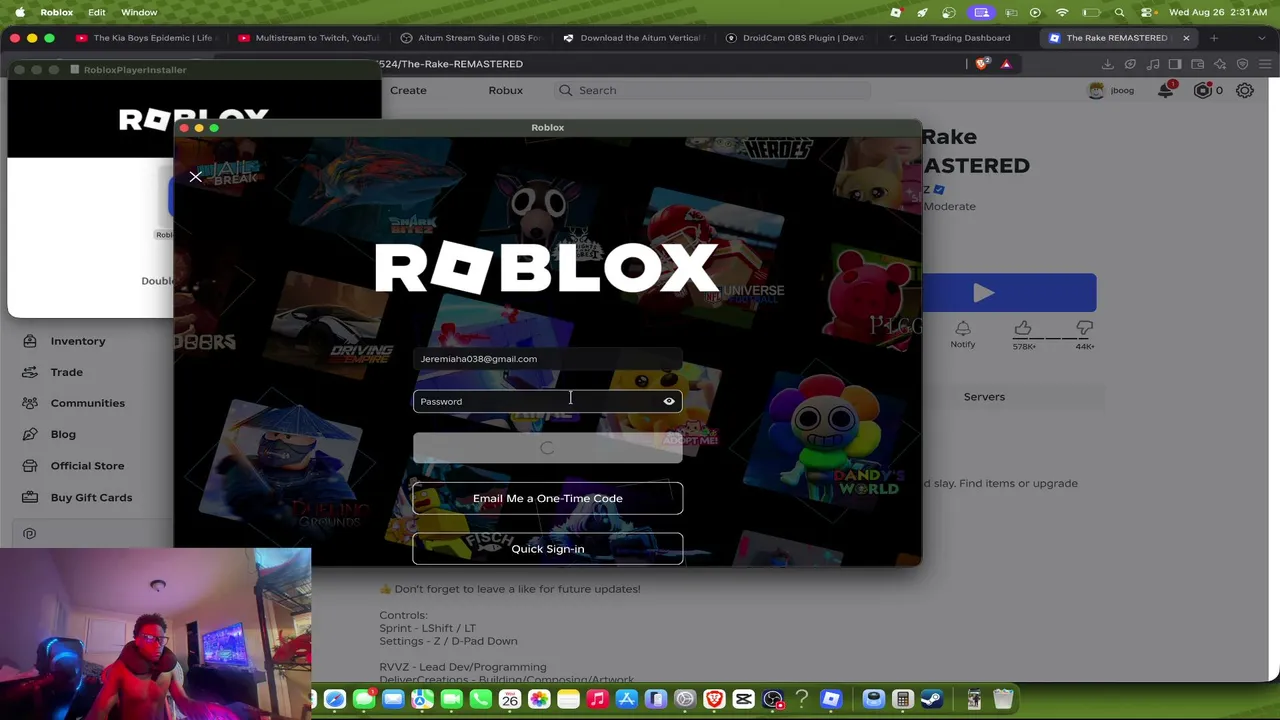Click the Trade icon in sidebar
1280x720 pixels.
tap(30, 372)
